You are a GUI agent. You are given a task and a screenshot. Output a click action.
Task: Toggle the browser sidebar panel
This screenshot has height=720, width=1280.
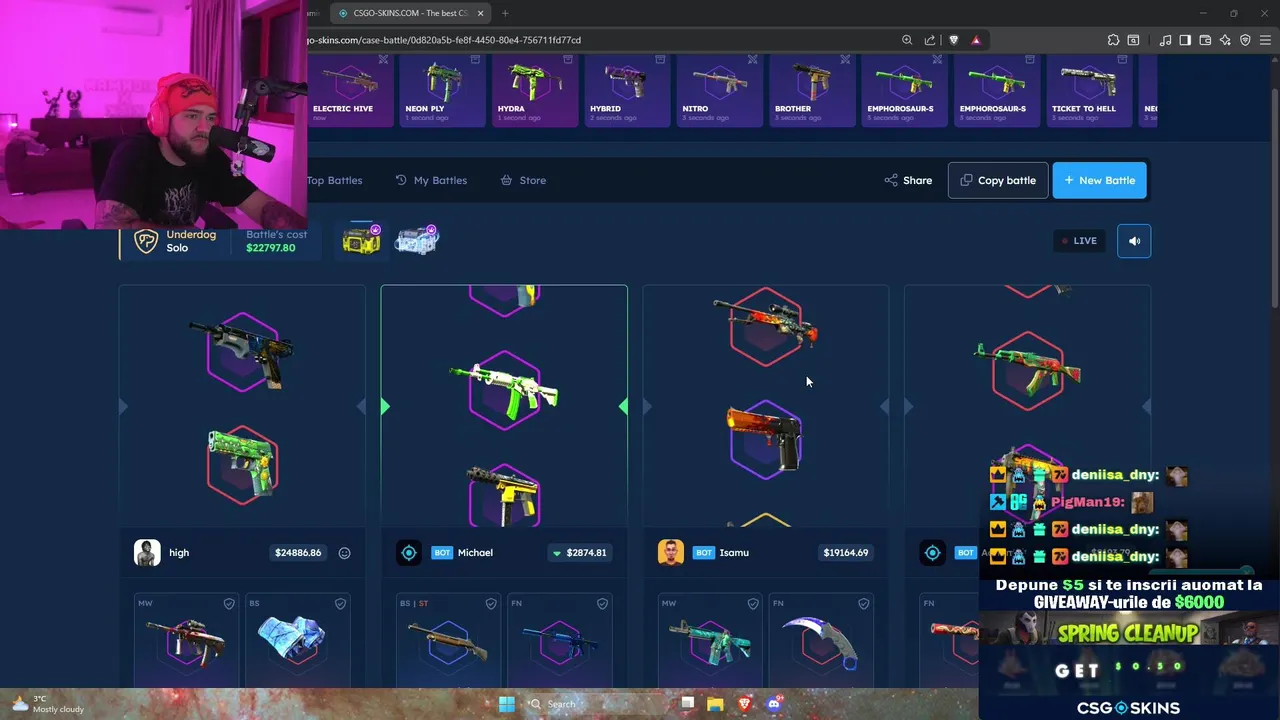1185,40
